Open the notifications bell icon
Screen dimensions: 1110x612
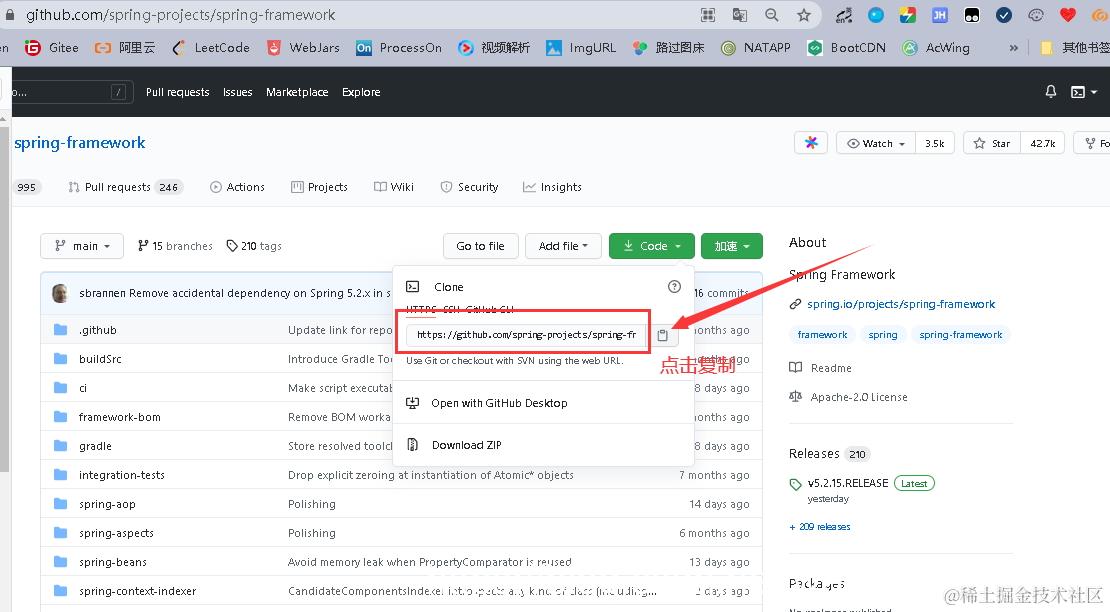1051,91
